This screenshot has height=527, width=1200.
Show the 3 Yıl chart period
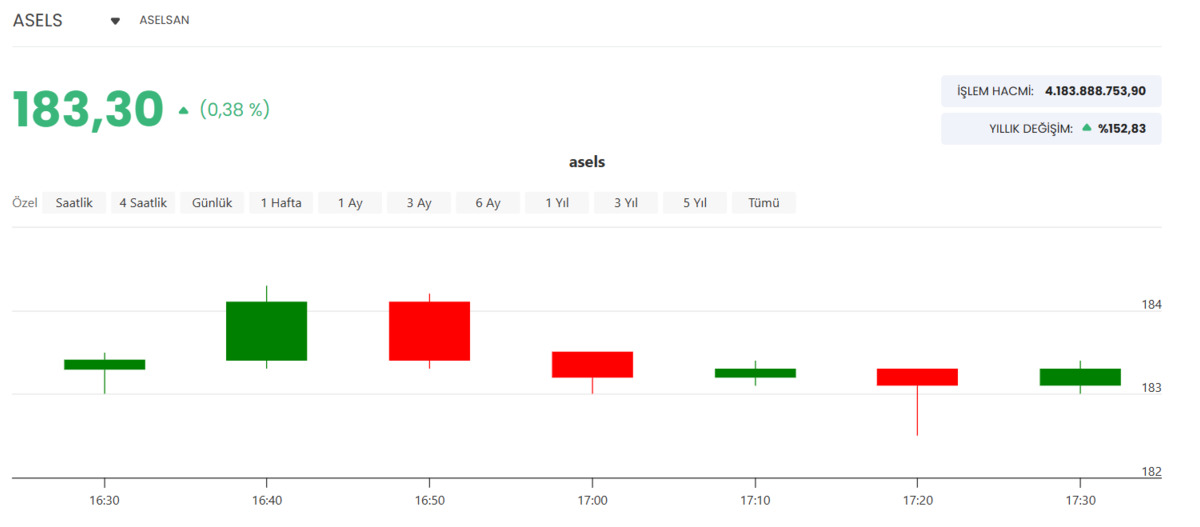pyautogui.click(x=626, y=203)
